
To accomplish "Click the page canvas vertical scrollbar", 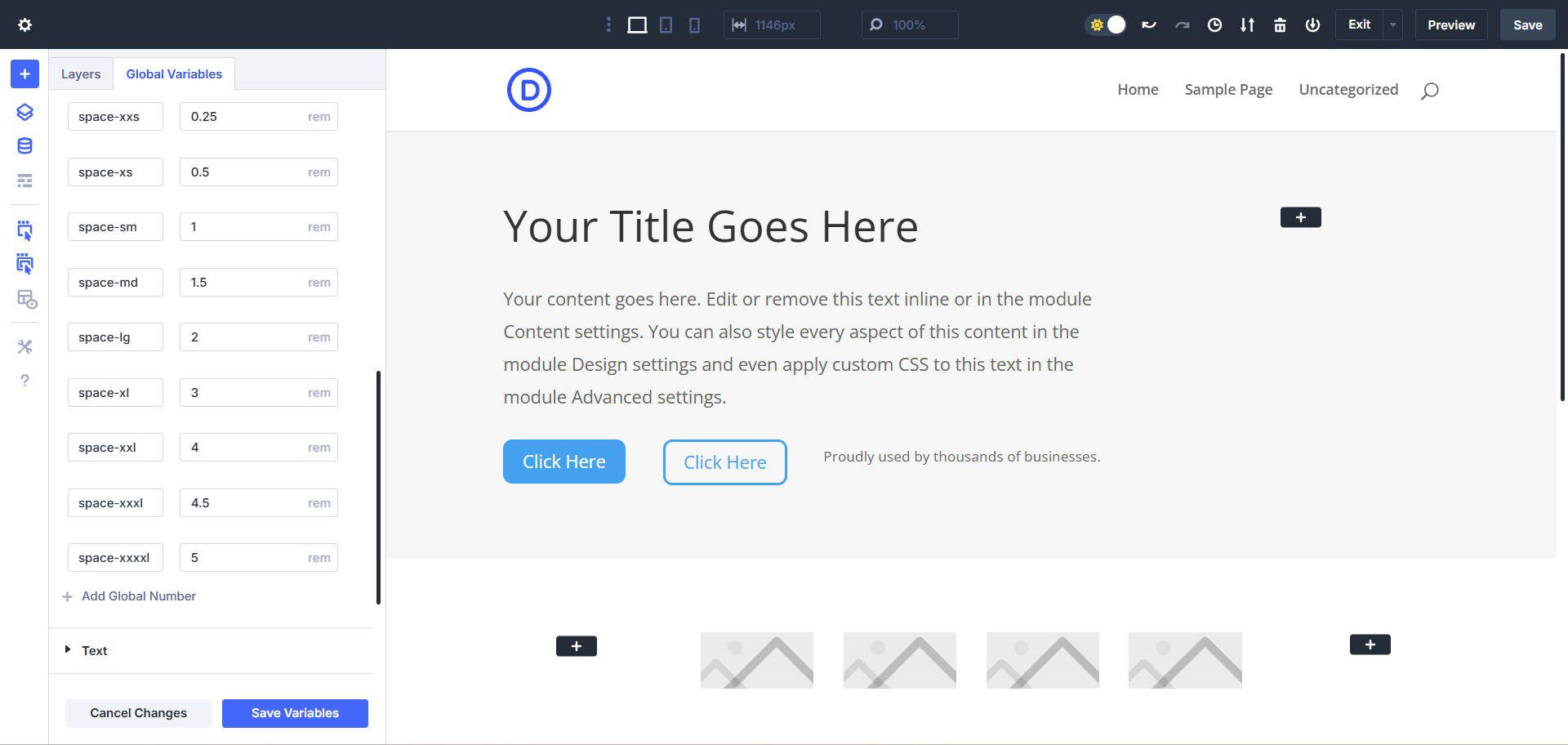I will (1562, 226).
